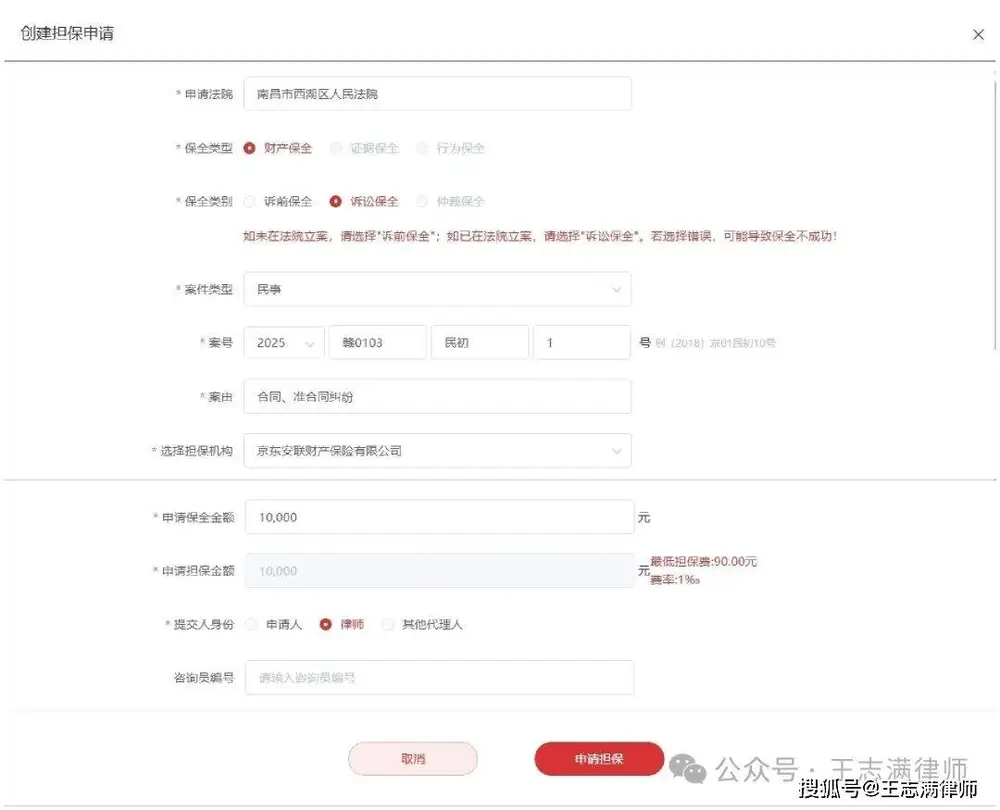The height and width of the screenshot is (810, 1000).
Task: Choose 诉前保全 radio option
Action: [250, 202]
